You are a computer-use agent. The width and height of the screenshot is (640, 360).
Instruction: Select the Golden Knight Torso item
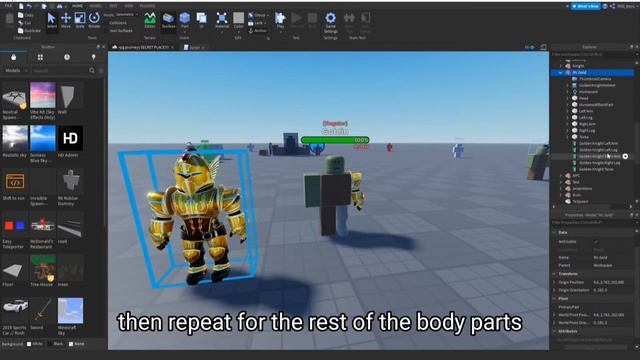click(596, 169)
